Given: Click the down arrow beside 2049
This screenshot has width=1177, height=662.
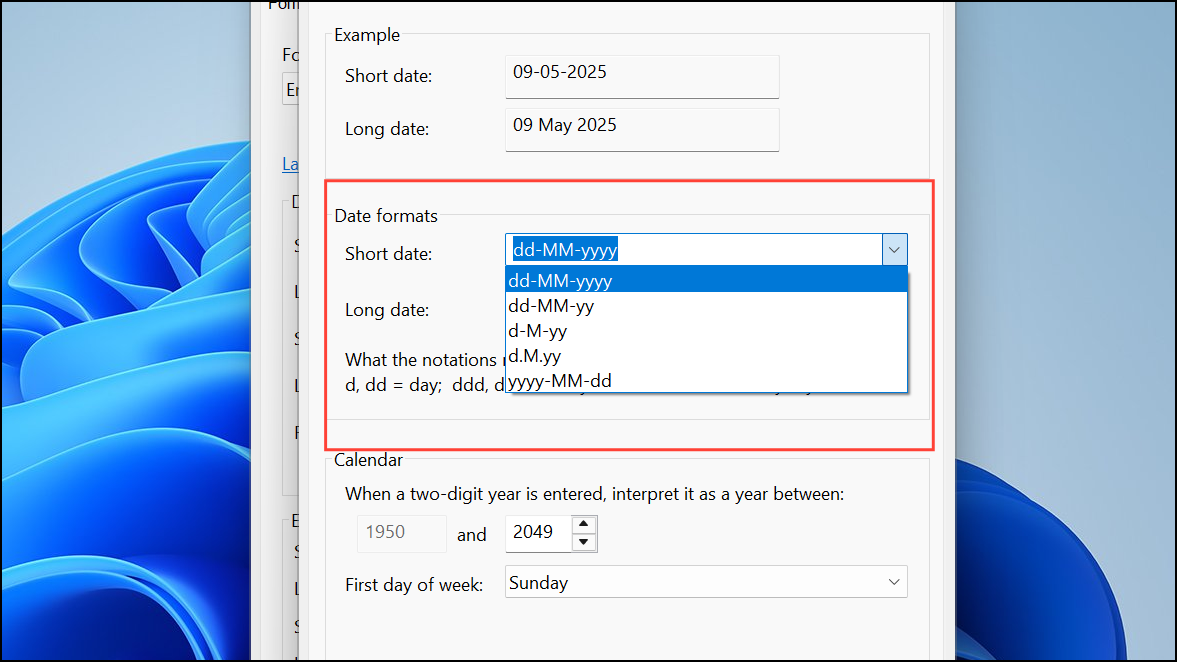Looking at the screenshot, I should 583,541.
